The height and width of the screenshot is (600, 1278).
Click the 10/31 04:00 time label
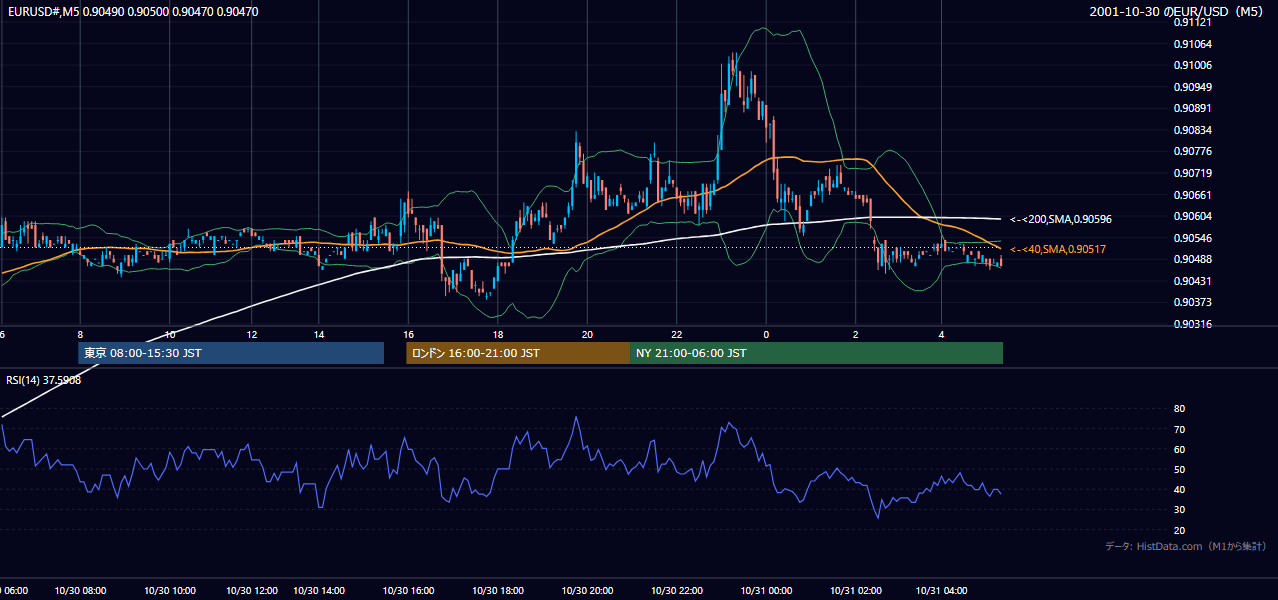tap(941, 591)
